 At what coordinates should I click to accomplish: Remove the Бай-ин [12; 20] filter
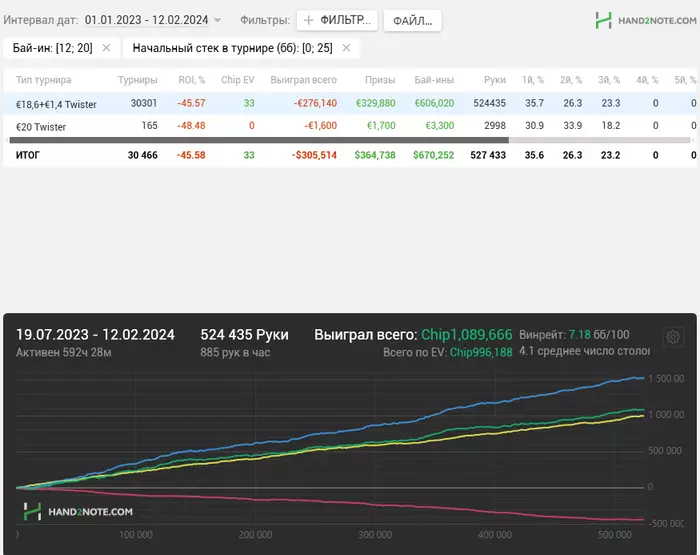106,48
